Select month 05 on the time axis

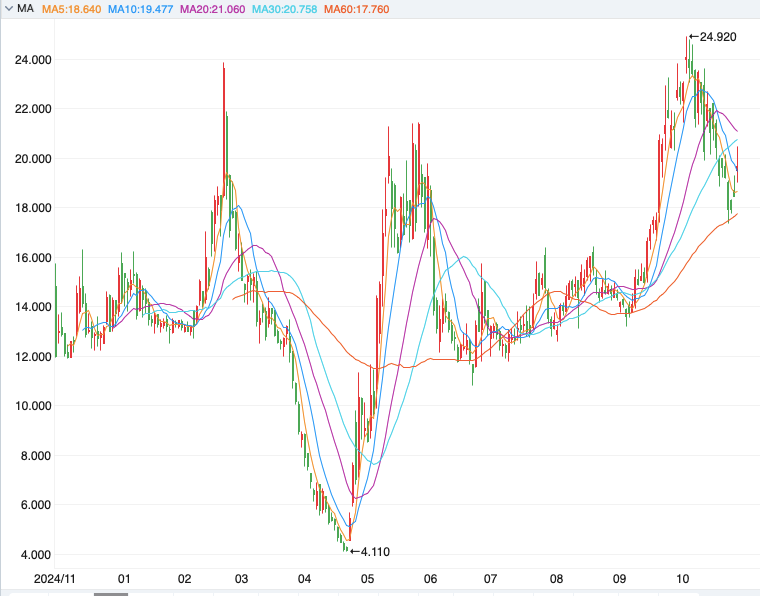[x=368, y=579]
